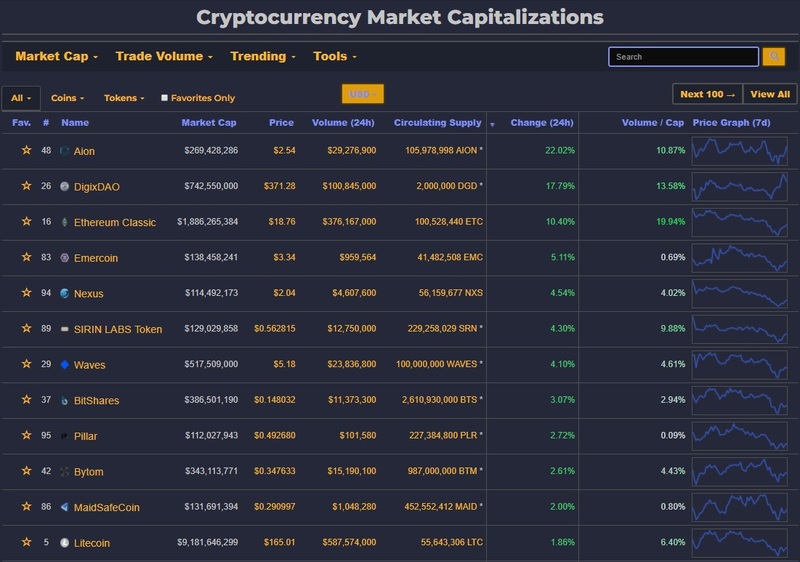800x562 pixels.
Task: Click the Emercoin logo icon
Action: point(64,258)
